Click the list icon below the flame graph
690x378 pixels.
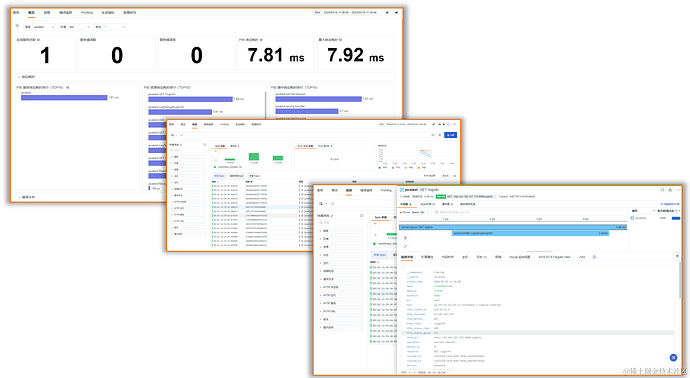pyautogui.click(x=405, y=238)
